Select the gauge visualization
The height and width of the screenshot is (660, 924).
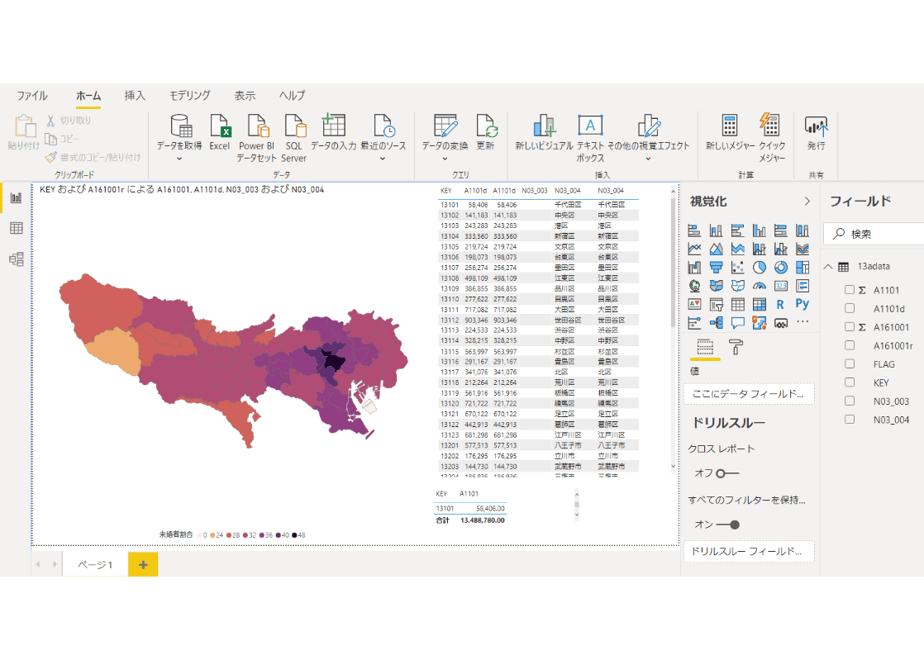pyautogui.click(x=759, y=286)
